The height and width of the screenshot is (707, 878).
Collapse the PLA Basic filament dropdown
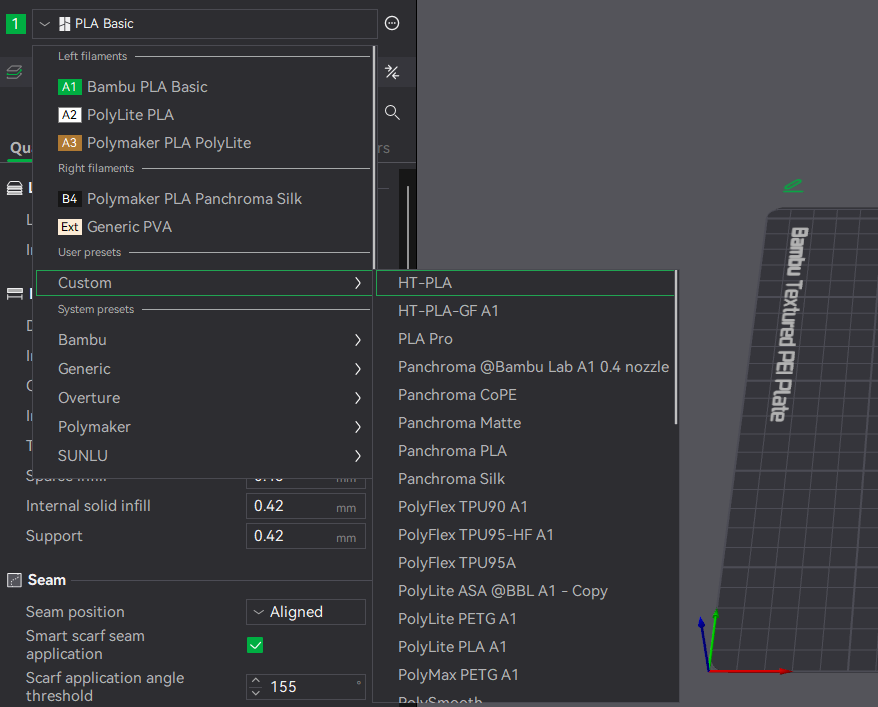point(45,23)
